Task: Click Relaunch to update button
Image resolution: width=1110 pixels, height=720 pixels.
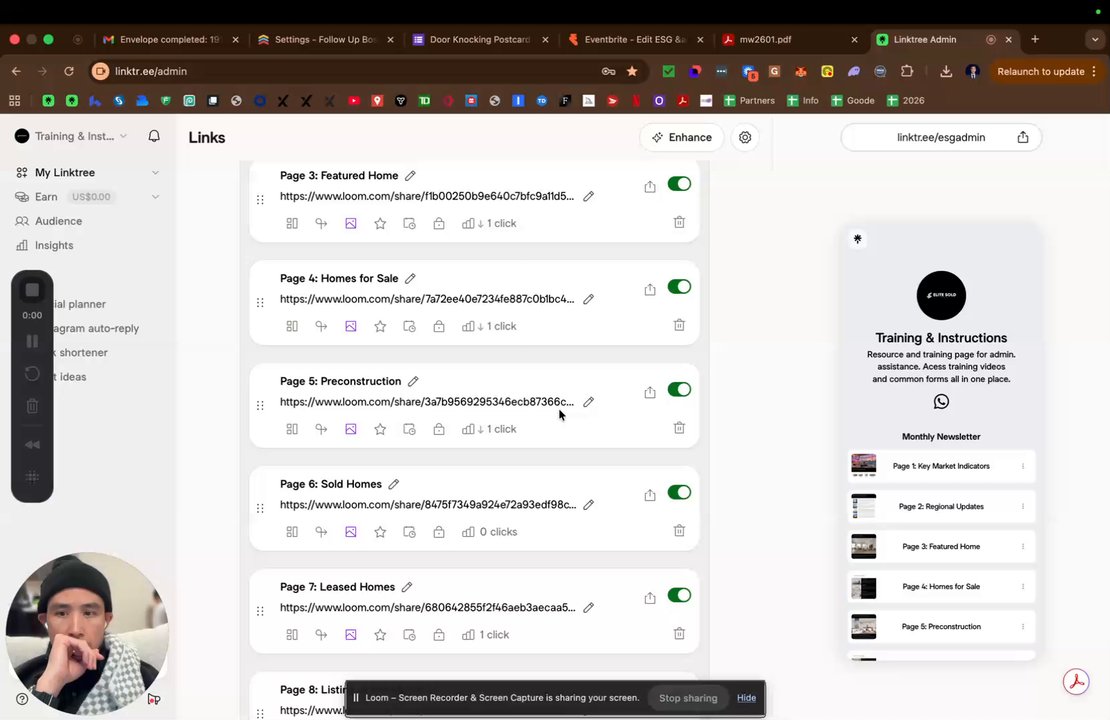Action: point(1047,72)
